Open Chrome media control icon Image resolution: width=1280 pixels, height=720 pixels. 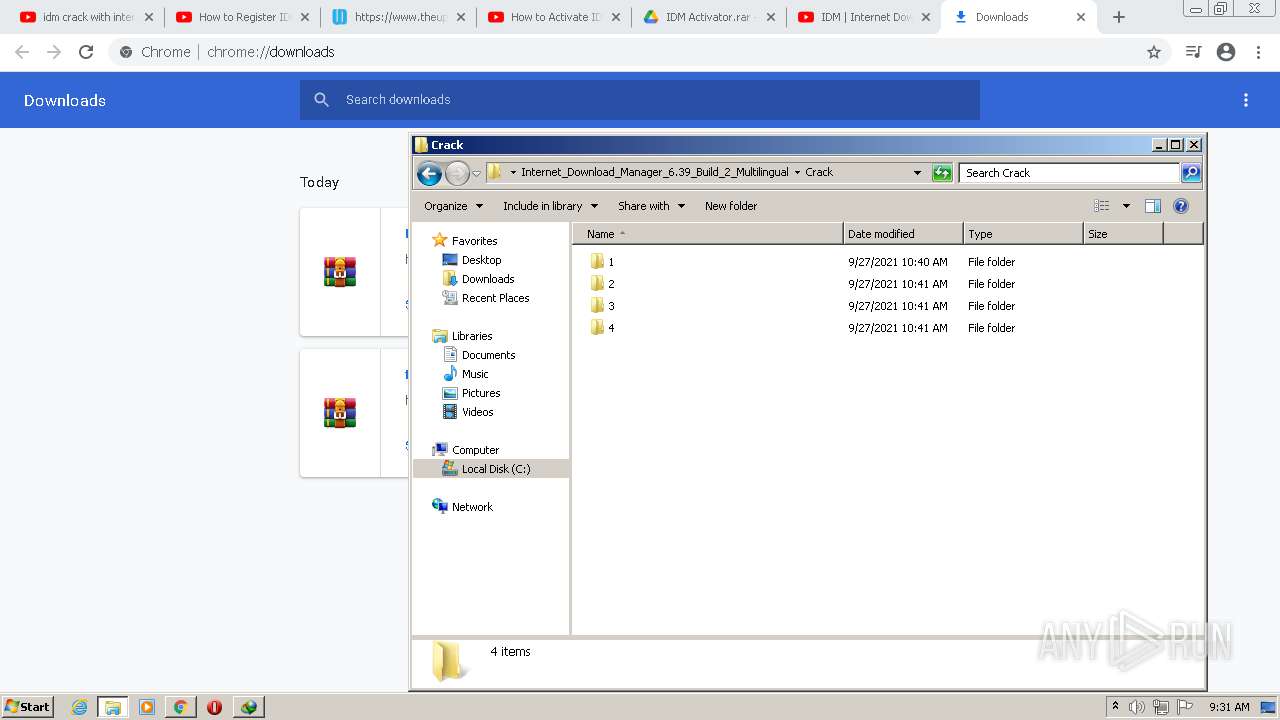[1193, 52]
